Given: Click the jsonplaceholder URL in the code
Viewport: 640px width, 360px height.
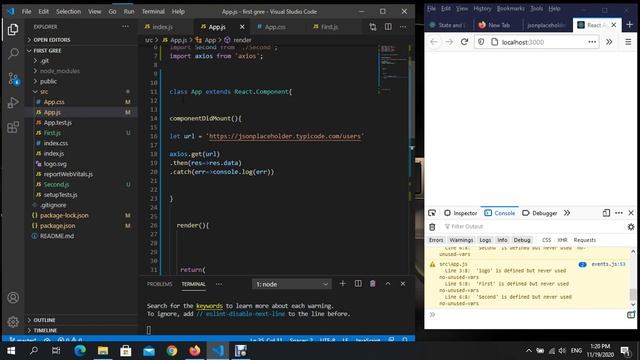Looking at the screenshot, I should 284,136.
